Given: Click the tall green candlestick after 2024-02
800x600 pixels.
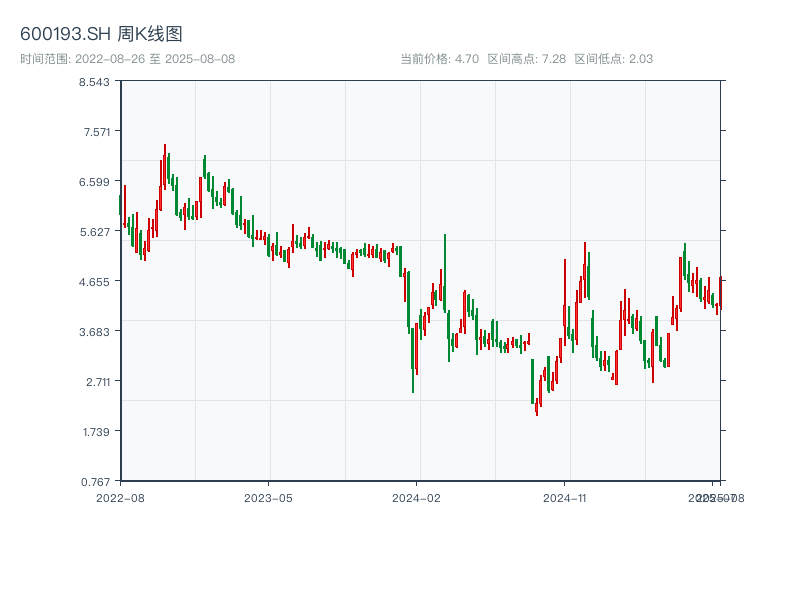Looking at the screenshot, I should coord(445,270).
